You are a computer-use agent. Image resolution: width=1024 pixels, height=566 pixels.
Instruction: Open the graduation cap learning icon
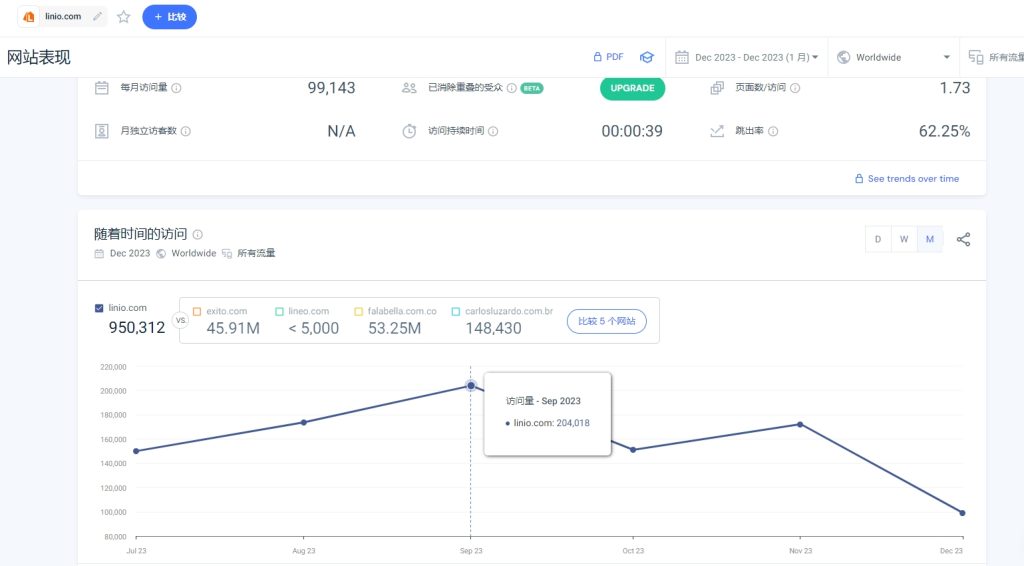pos(647,57)
